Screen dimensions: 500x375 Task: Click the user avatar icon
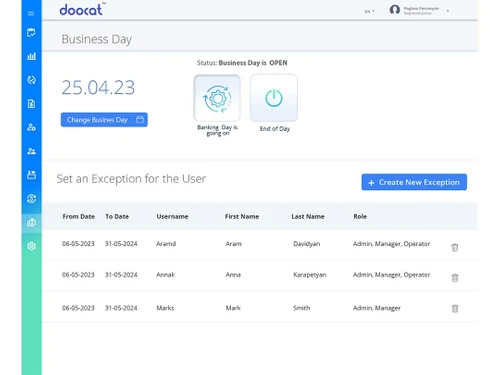tap(395, 10)
